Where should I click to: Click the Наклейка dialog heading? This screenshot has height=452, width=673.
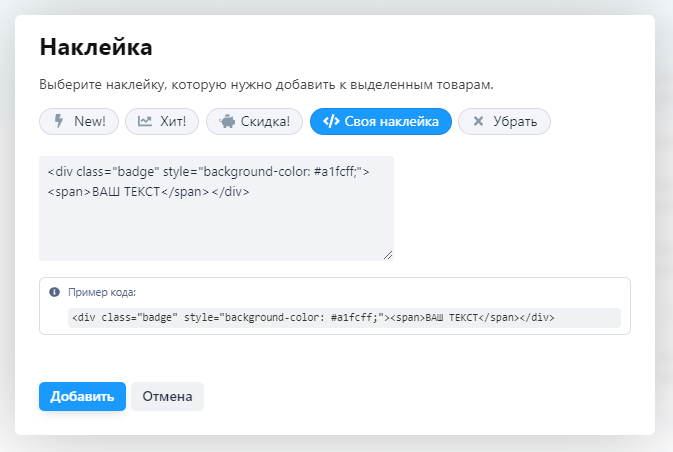coord(95,47)
